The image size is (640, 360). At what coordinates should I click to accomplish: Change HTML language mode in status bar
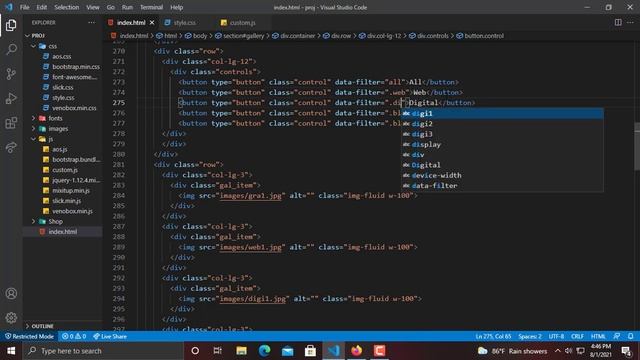pyautogui.click(x=598, y=336)
